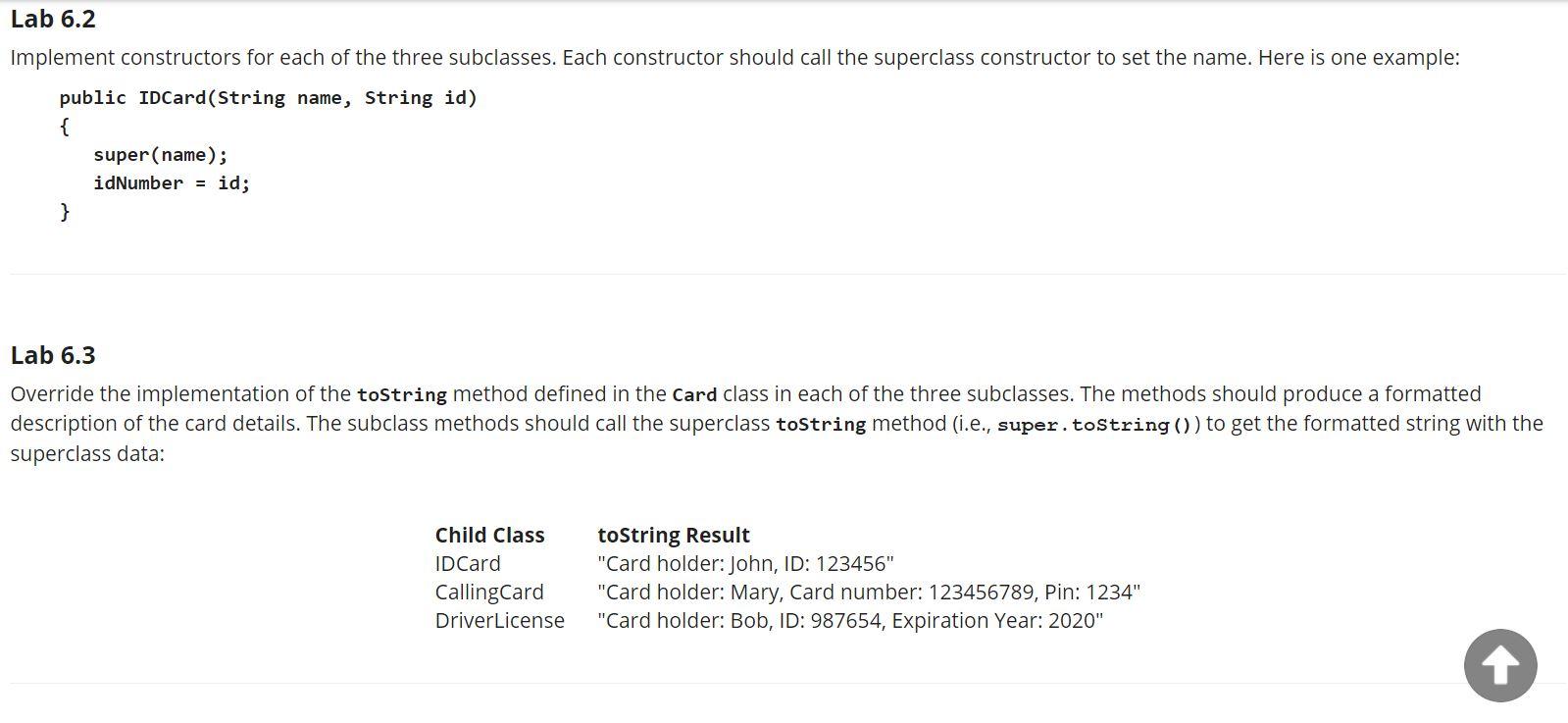Select the Lab 6.2 heading
Viewport: 1568px width, 723px height.
point(53,18)
